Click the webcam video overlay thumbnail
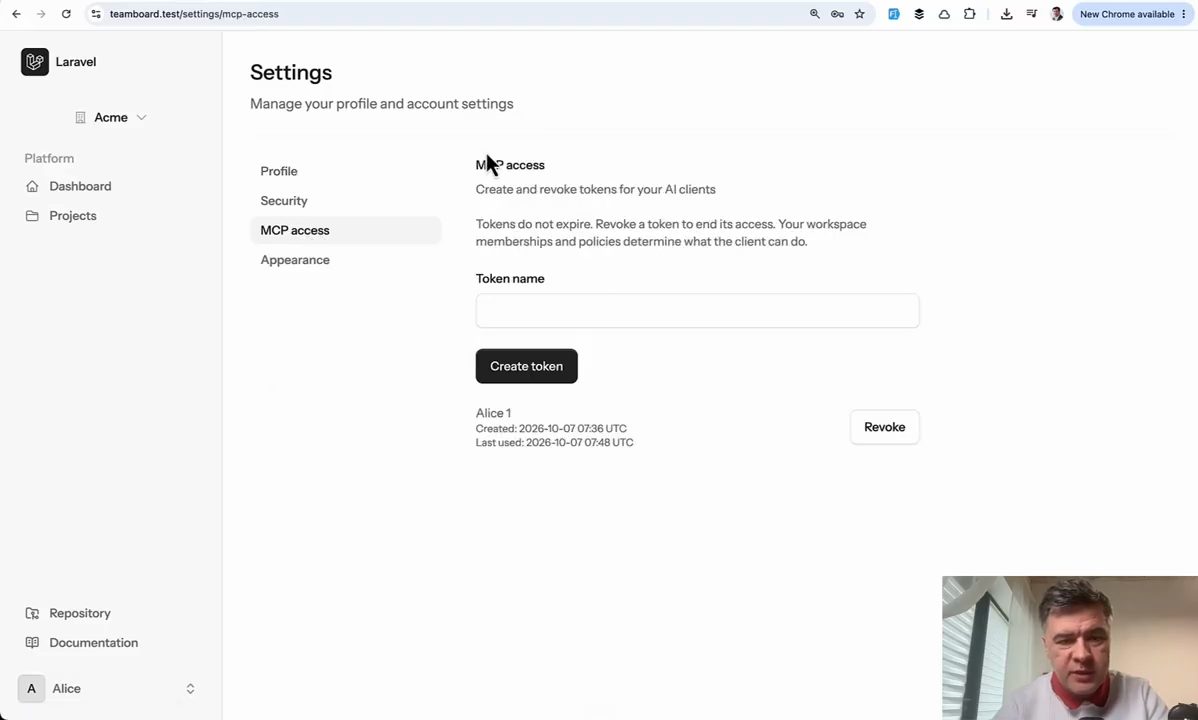 [x=1070, y=648]
